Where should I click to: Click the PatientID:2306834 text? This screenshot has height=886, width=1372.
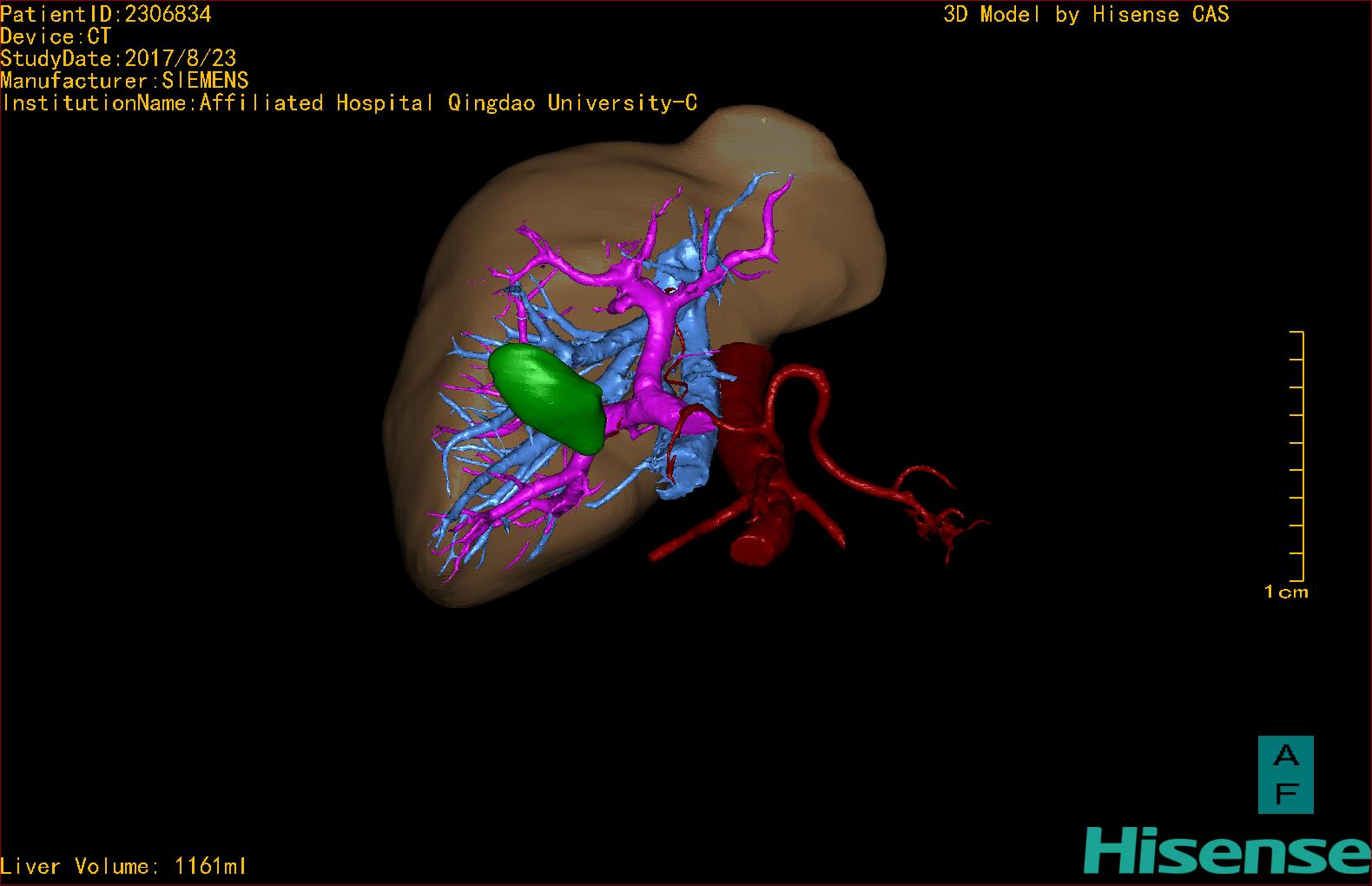[x=106, y=14]
